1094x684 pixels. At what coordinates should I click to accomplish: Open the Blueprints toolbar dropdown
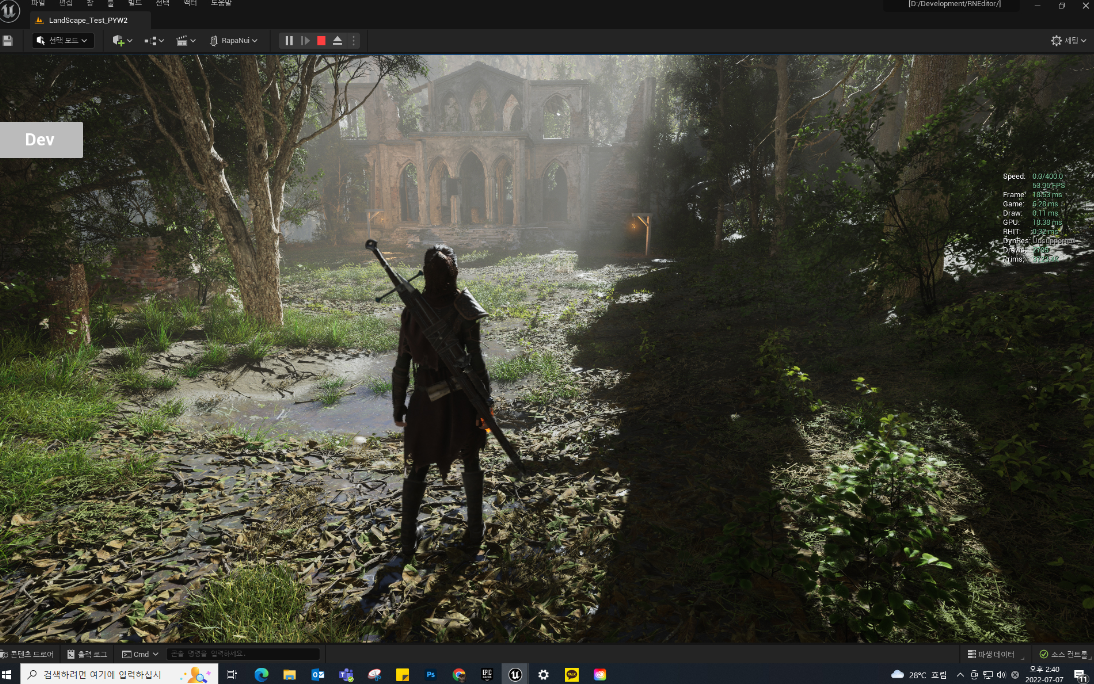tap(154, 40)
